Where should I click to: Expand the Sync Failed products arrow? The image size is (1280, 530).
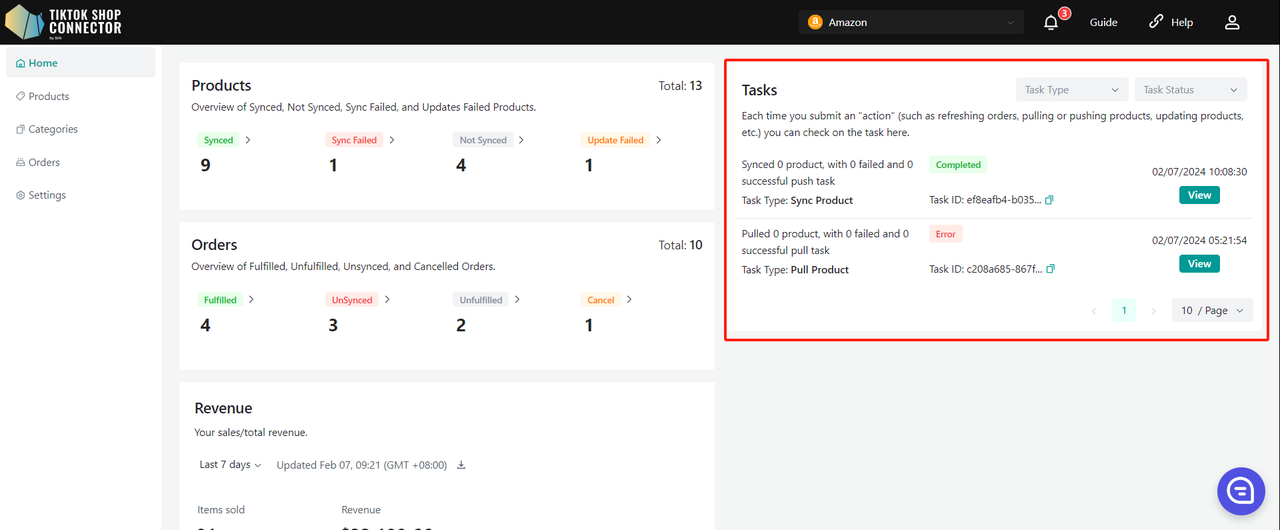(x=392, y=140)
